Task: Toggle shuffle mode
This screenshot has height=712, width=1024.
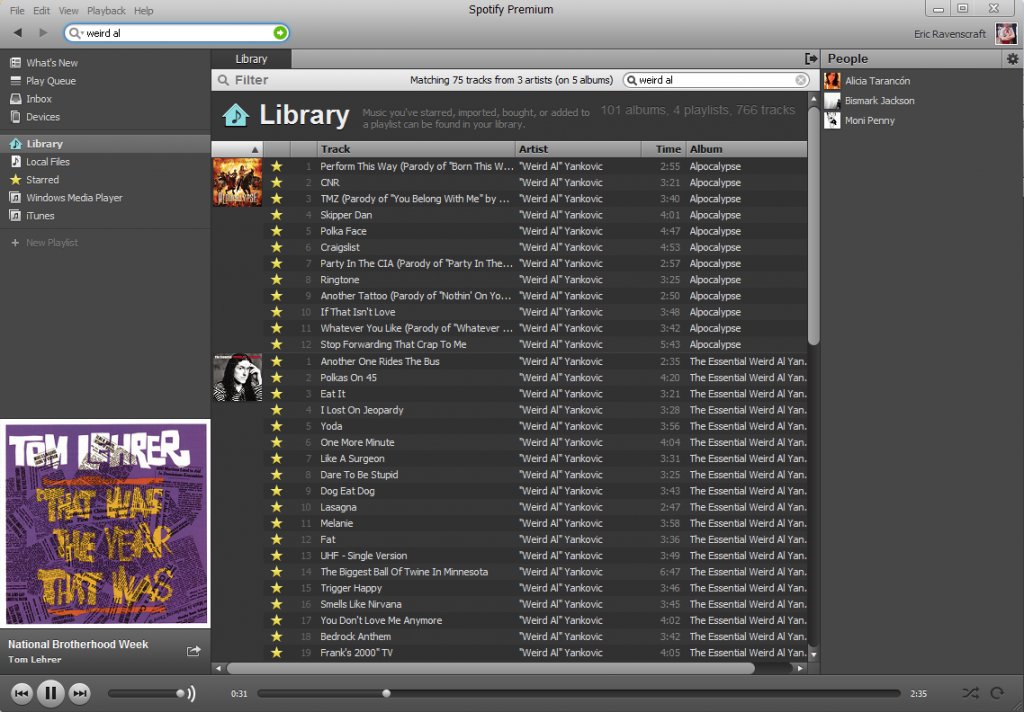Action: tap(970, 693)
